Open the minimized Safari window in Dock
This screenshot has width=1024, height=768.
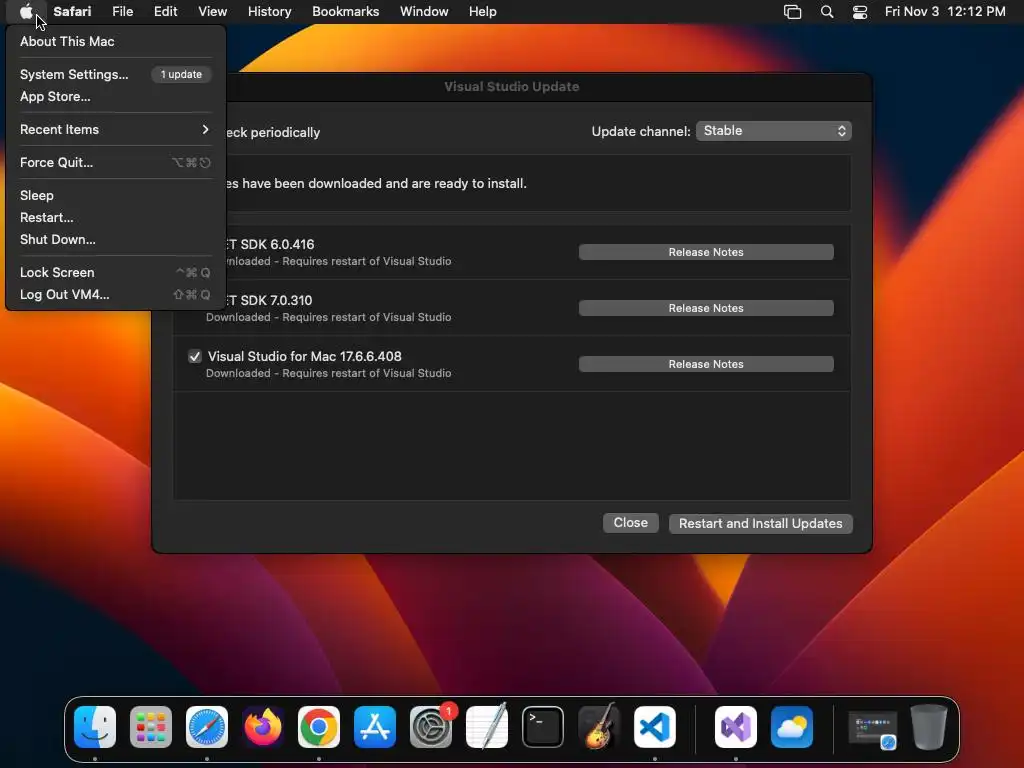872,729
